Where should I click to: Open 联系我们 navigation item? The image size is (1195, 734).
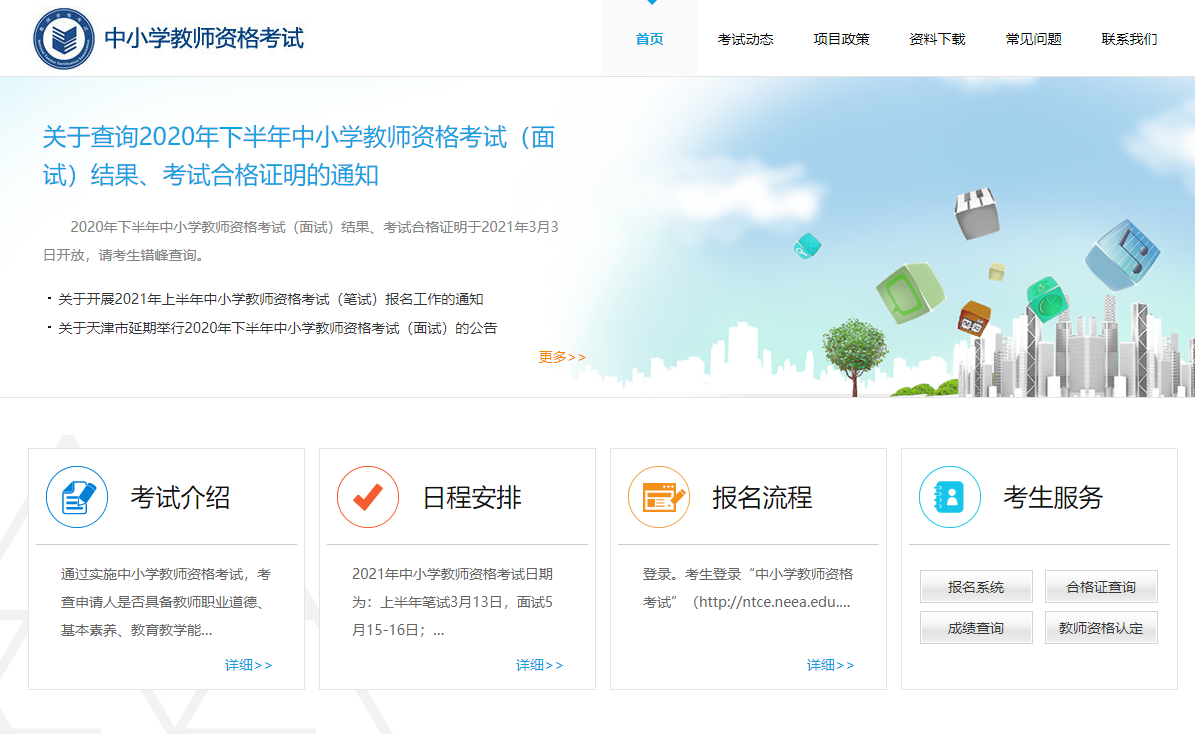[x=1129, y=39]
